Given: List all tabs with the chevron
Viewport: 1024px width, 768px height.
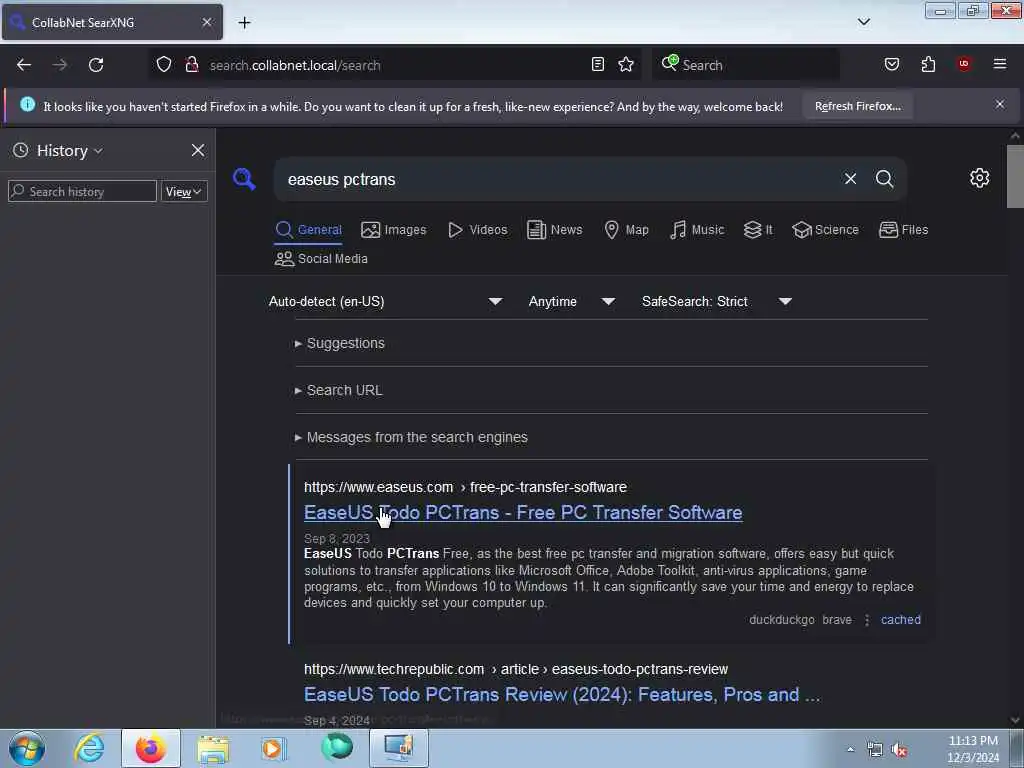Looking at the screenshot, I should [x=863, y=22].
